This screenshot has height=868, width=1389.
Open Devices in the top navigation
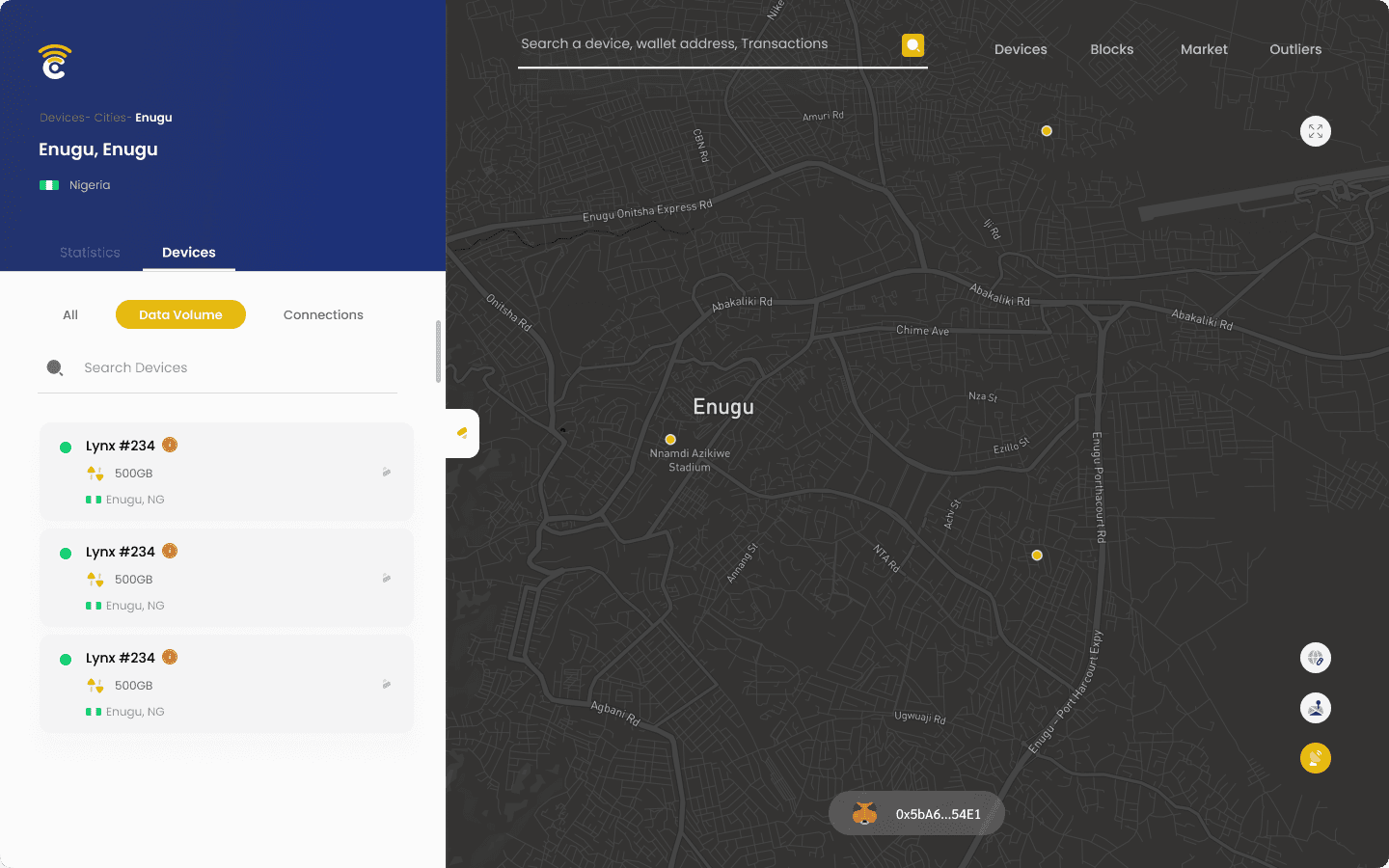click(1021, 49)
